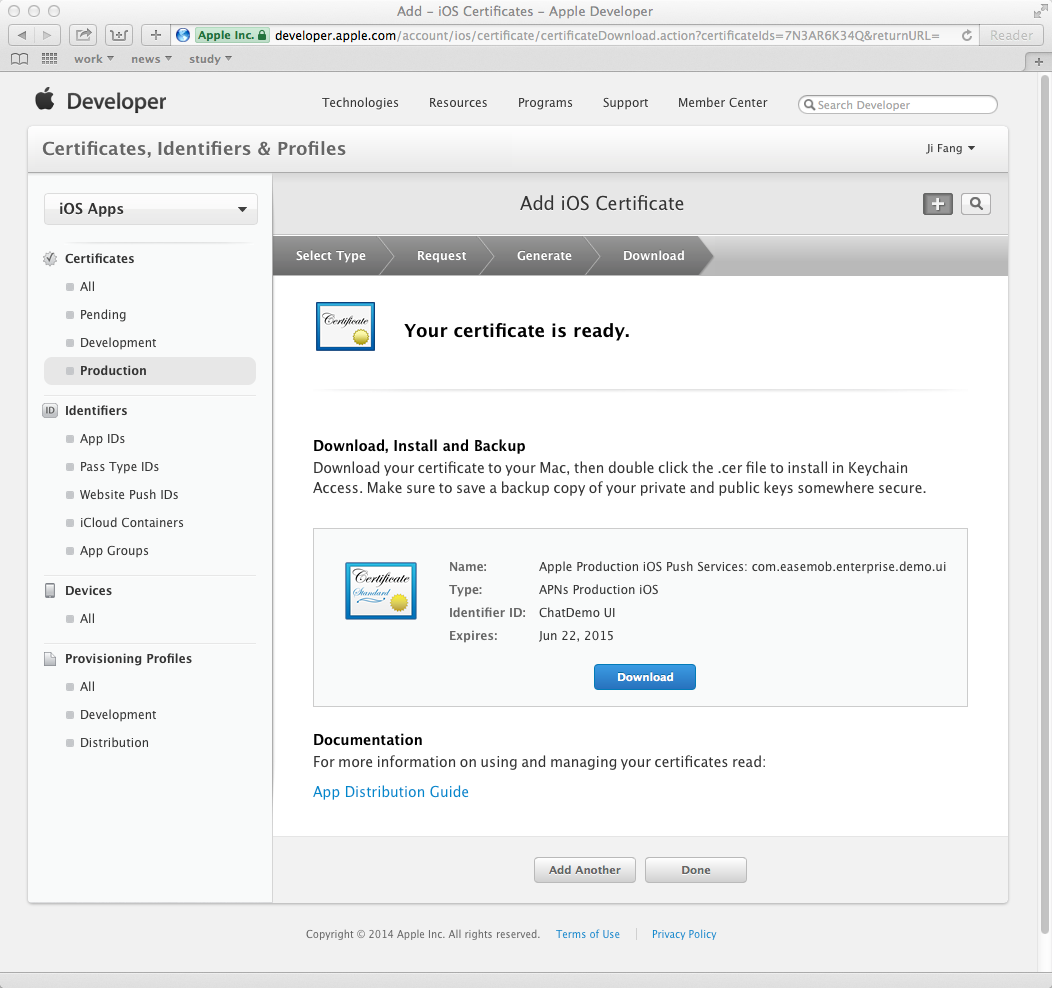
Task: Open the work bookmarks folder
Action: click(x=94, y=59)
